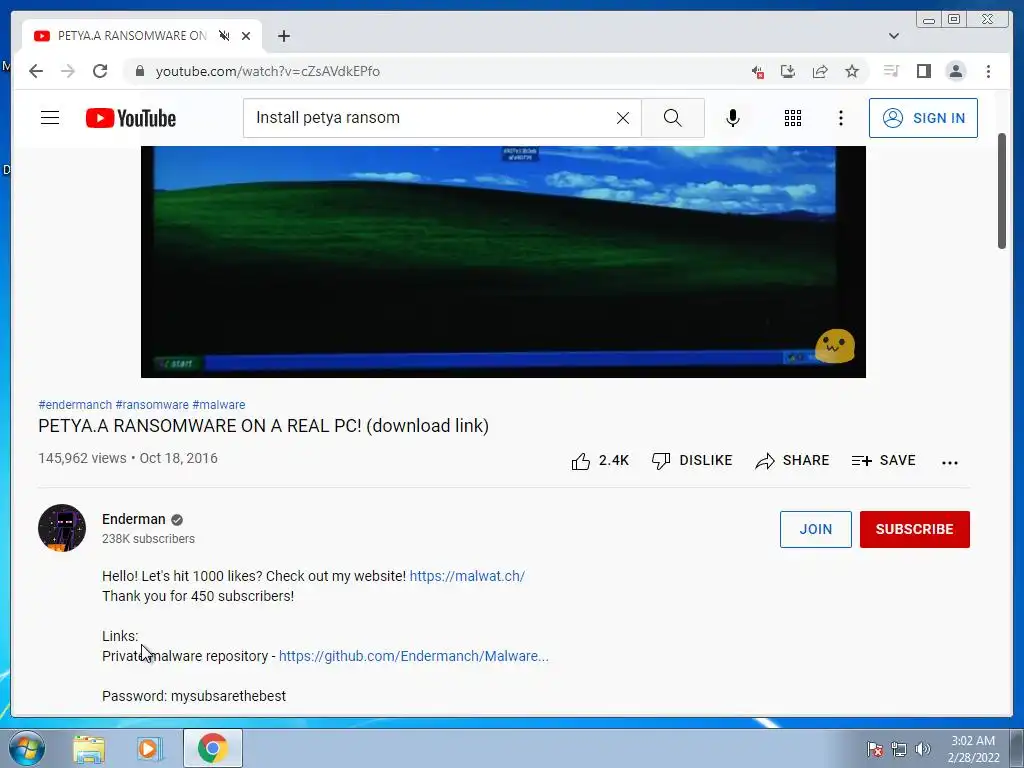The height and width of the screenshot is (768, 1024).
Task: Click the #endermanch hashtag
Action: point(75,405)
